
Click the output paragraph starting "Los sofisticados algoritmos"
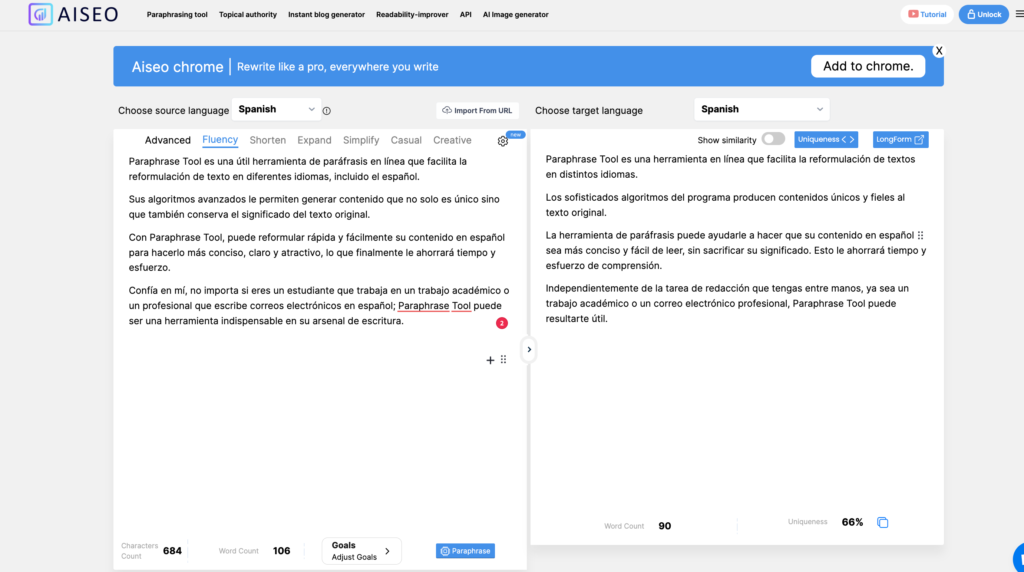(x=725, y=204)
